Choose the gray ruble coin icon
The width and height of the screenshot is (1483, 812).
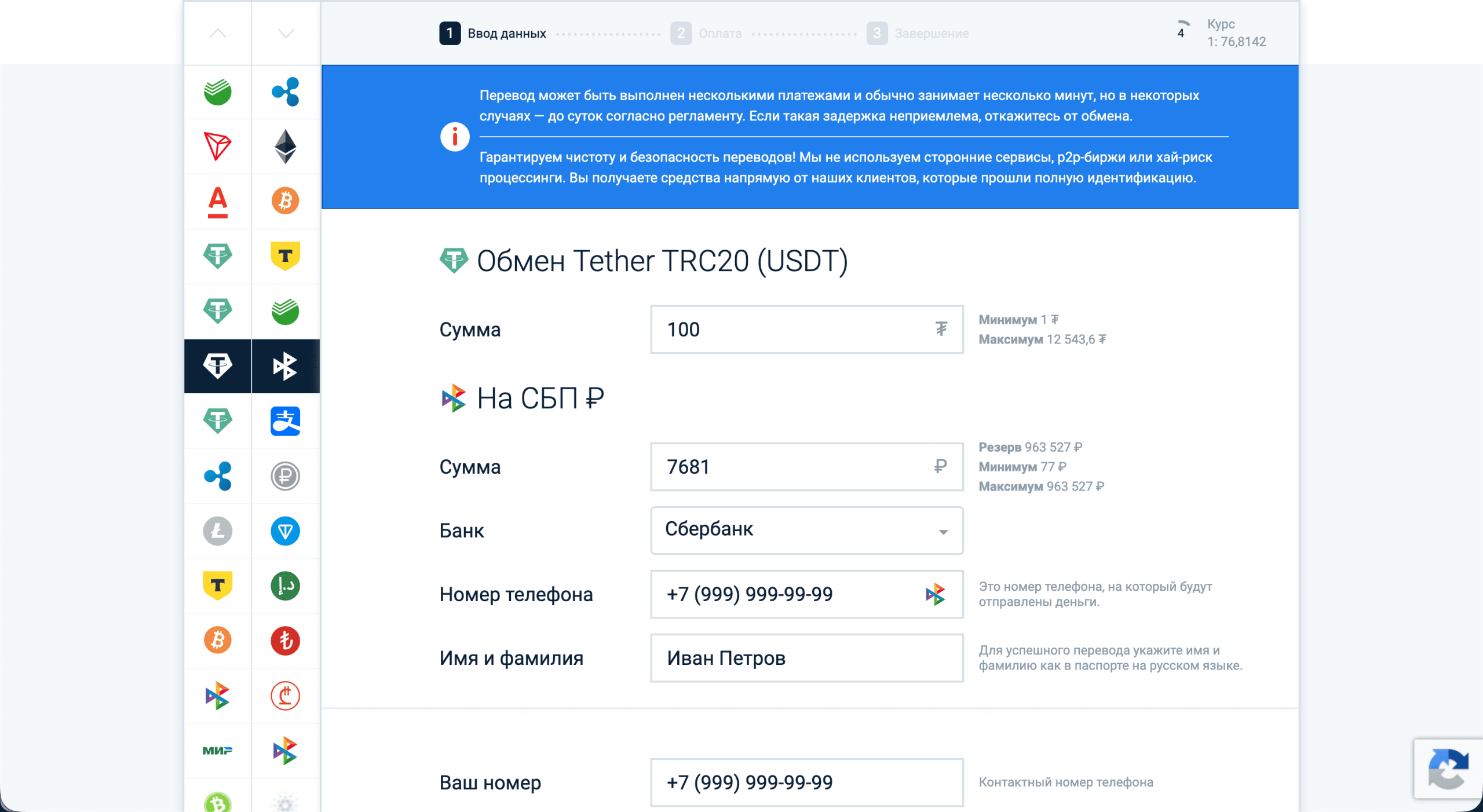(x=285, y=476)
